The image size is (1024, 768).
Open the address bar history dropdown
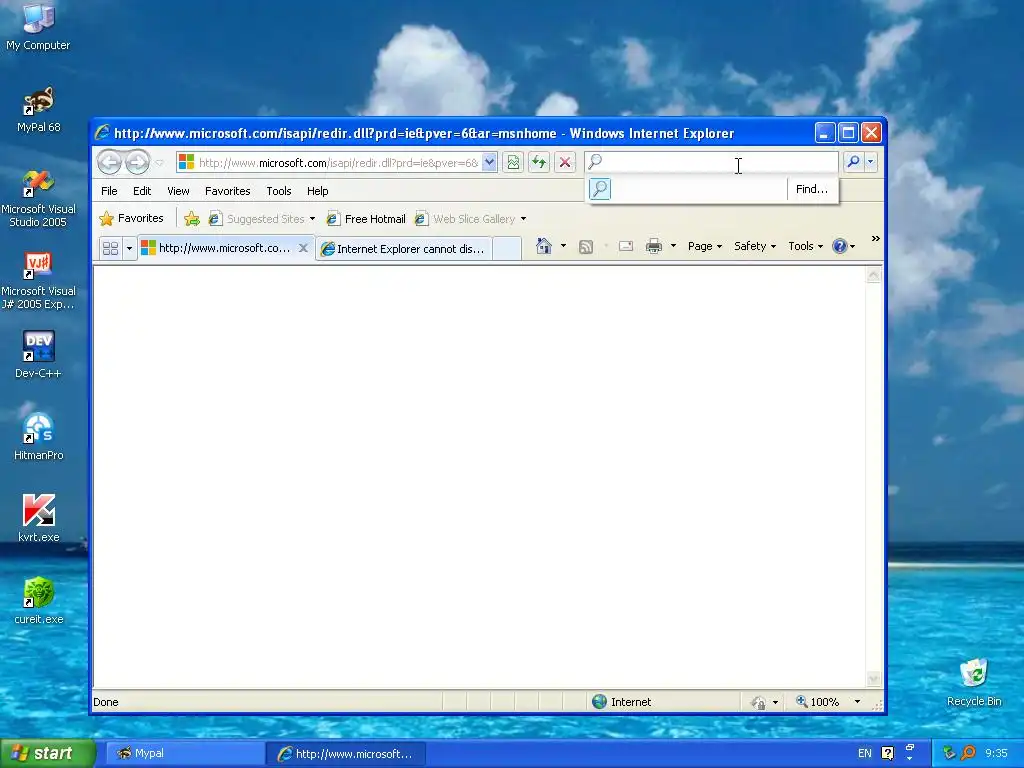(489, 163)
